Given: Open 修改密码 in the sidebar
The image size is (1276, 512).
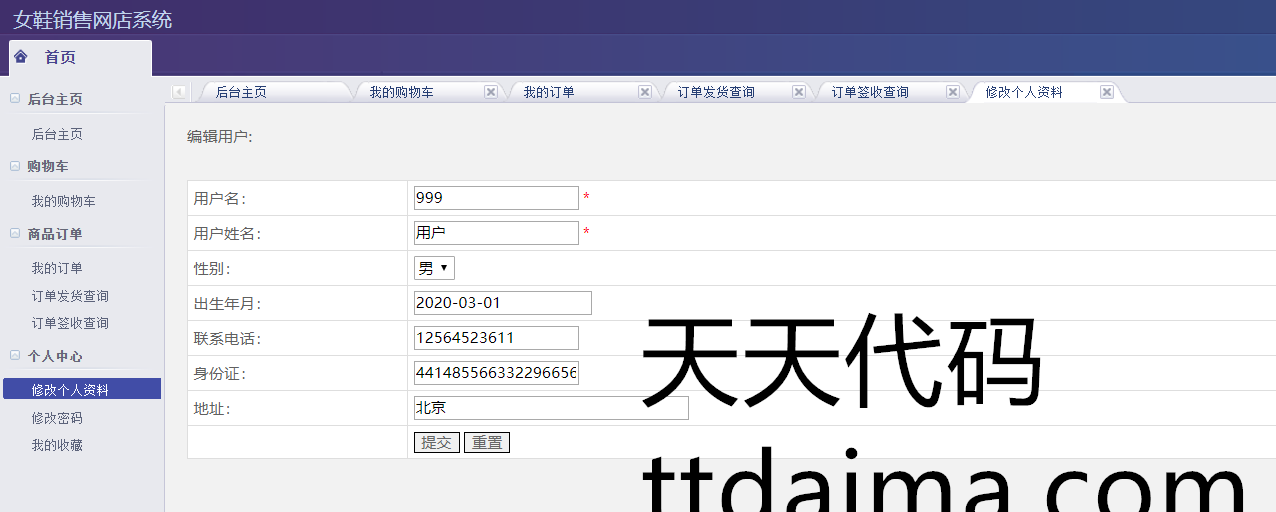Looking at the screenshot, I should pyautogui.click(x=57, y=418).
